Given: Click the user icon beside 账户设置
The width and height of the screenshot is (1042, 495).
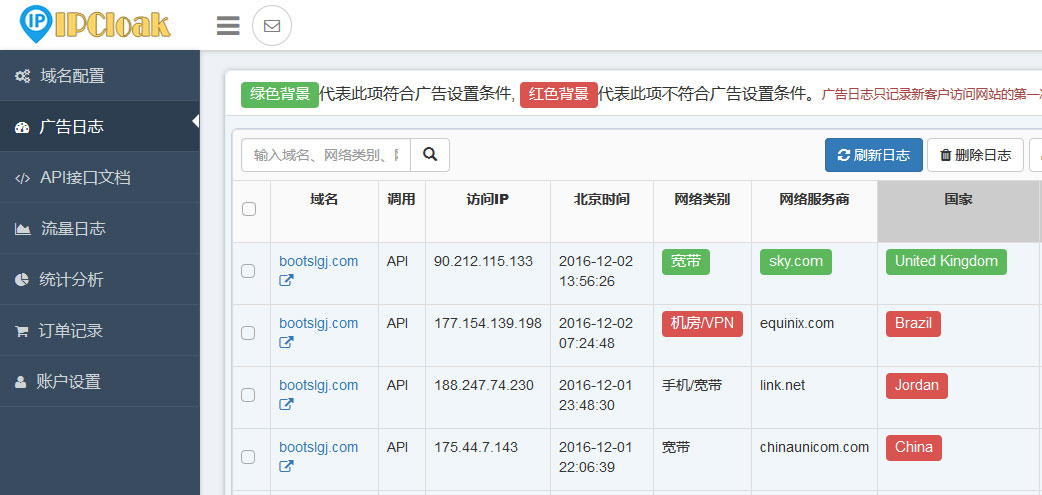Looking at the screenshot, I should point(21,382).
